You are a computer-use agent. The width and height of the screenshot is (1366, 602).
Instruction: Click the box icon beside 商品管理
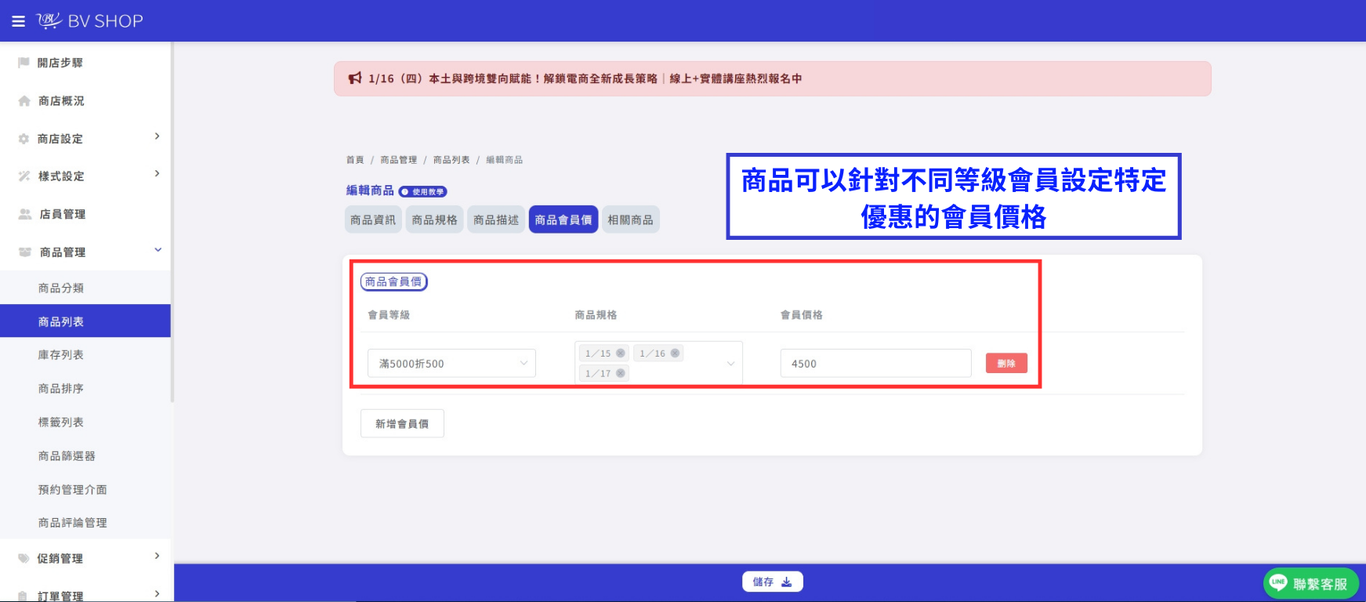(x=25, y=252)
